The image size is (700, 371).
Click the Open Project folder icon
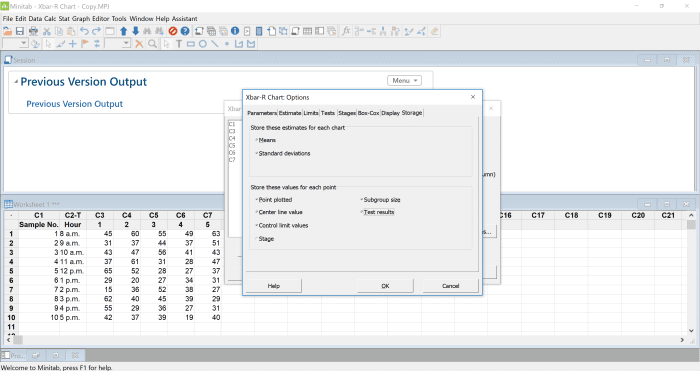pyautogui.click(x=8, y=31)
